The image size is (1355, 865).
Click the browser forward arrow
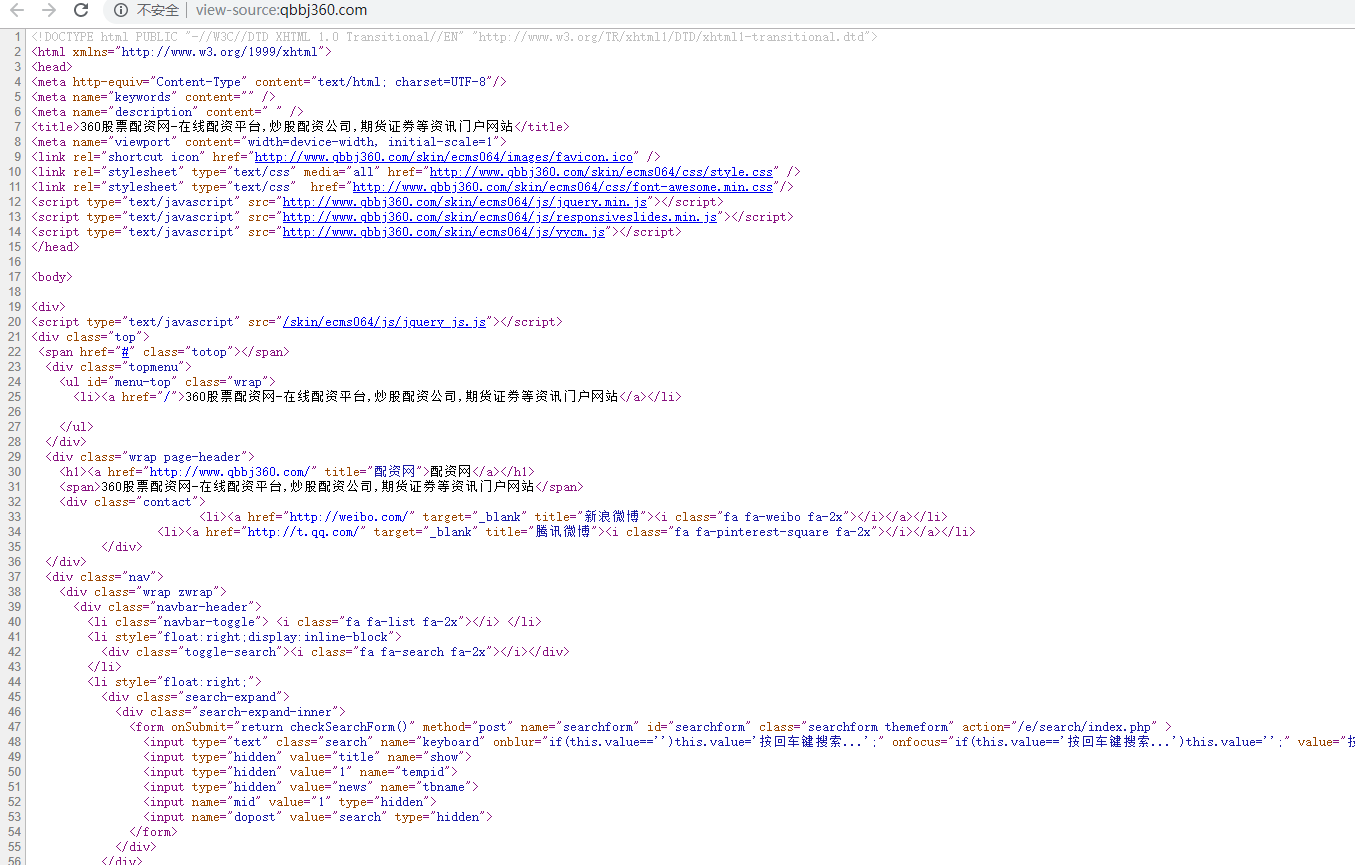[x=48, y=10]
